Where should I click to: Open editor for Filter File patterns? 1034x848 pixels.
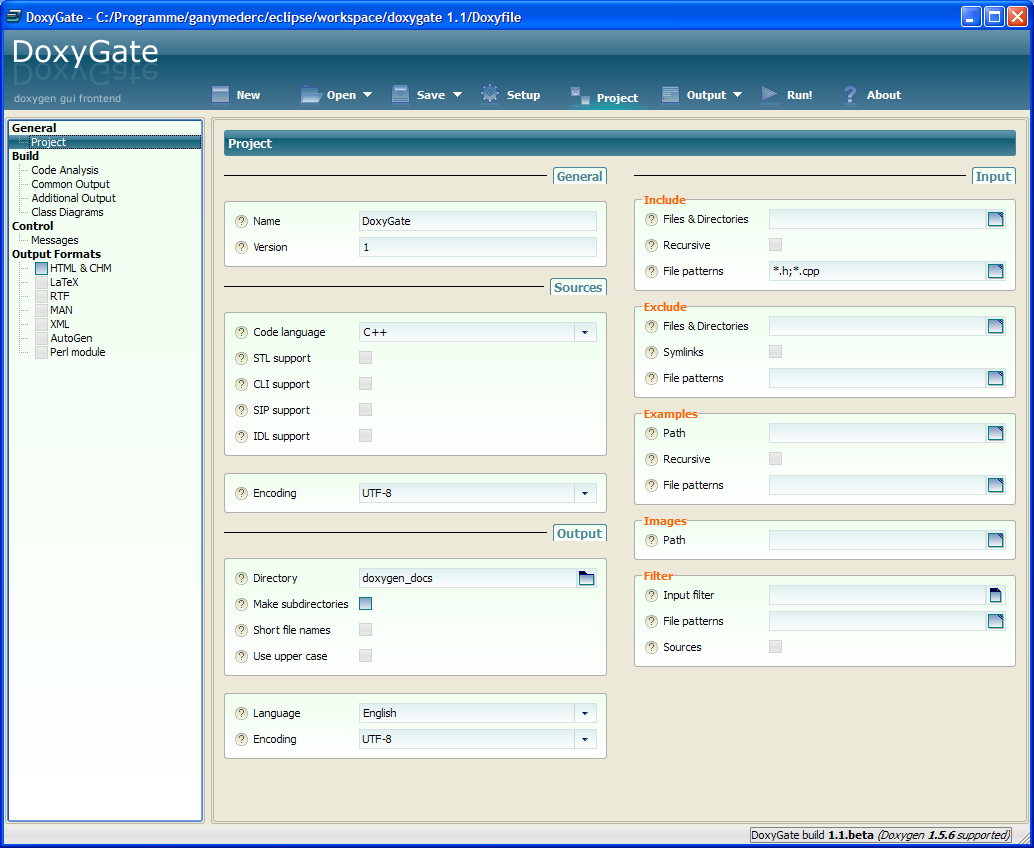pyautogui.click(x=995, y=621)
